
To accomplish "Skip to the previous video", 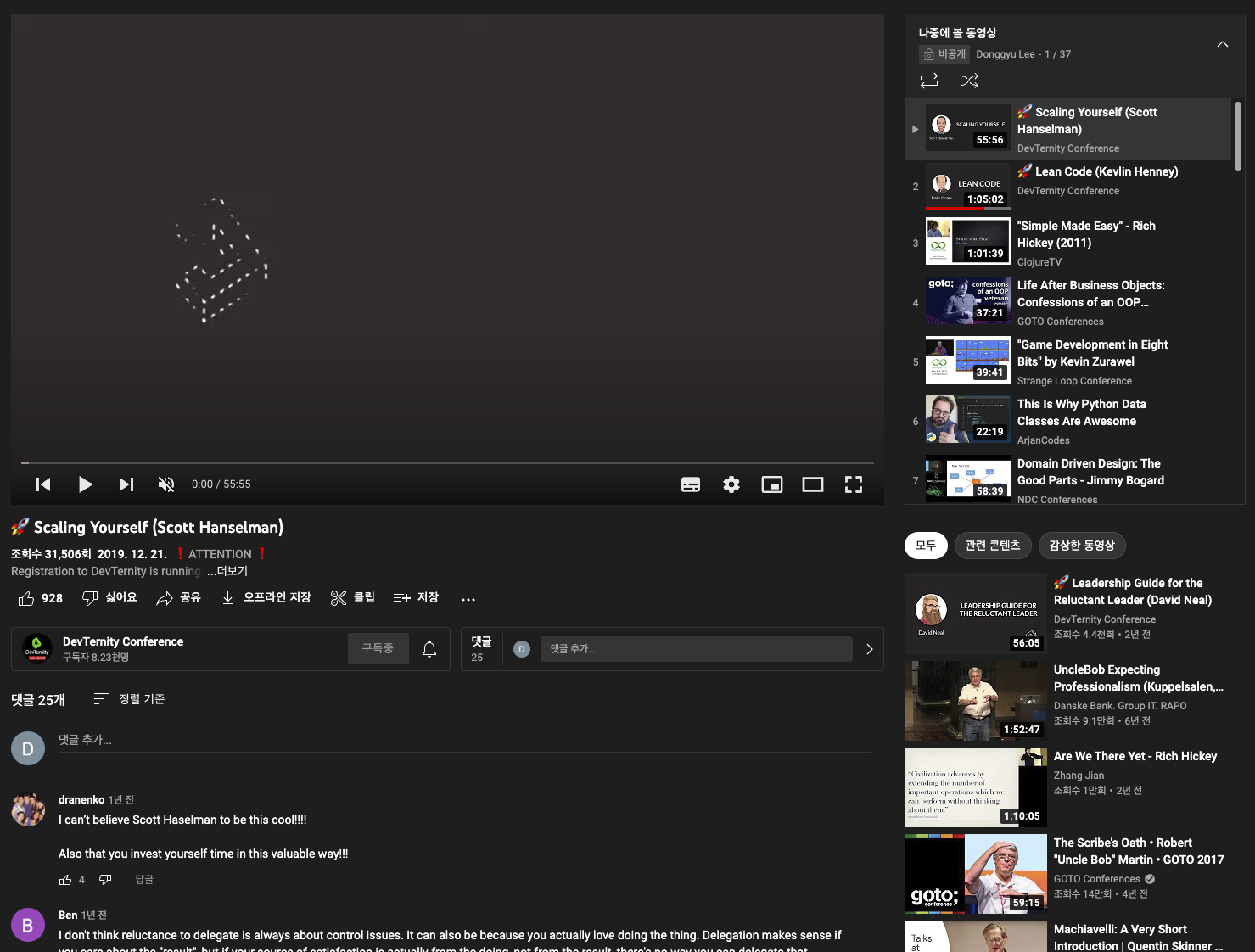I will pyautogui.click(x=43, y=484).
